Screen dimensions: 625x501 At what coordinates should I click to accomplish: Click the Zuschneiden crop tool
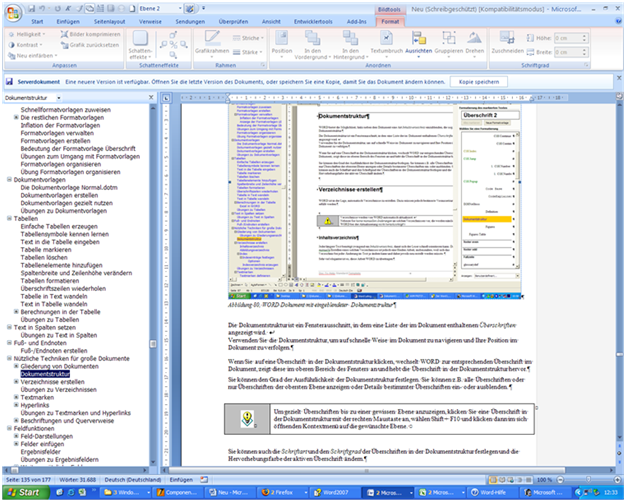pyautogui.click(x=506, y=45)
